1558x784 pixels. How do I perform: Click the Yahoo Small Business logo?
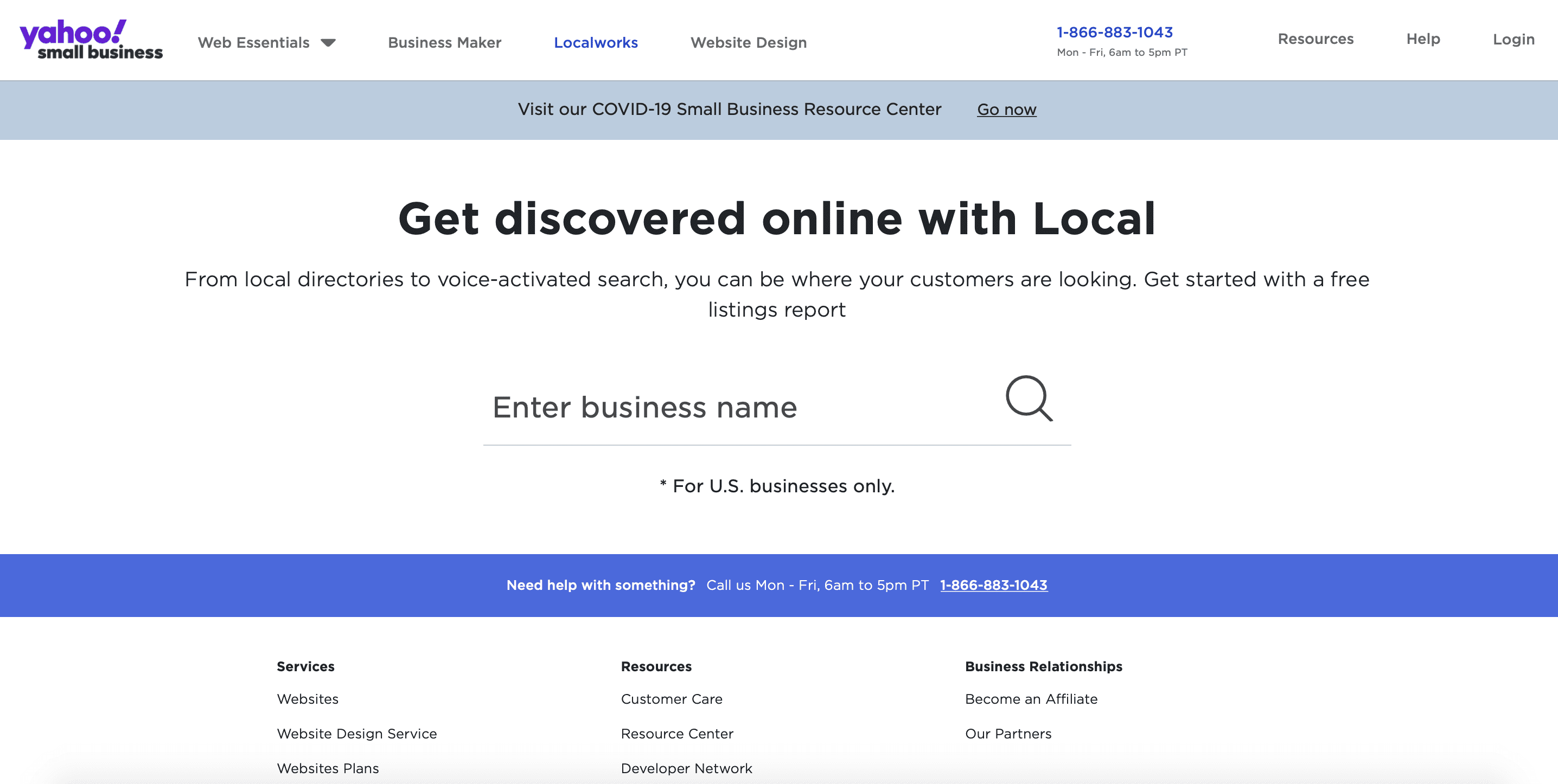[x=91, y=40]
